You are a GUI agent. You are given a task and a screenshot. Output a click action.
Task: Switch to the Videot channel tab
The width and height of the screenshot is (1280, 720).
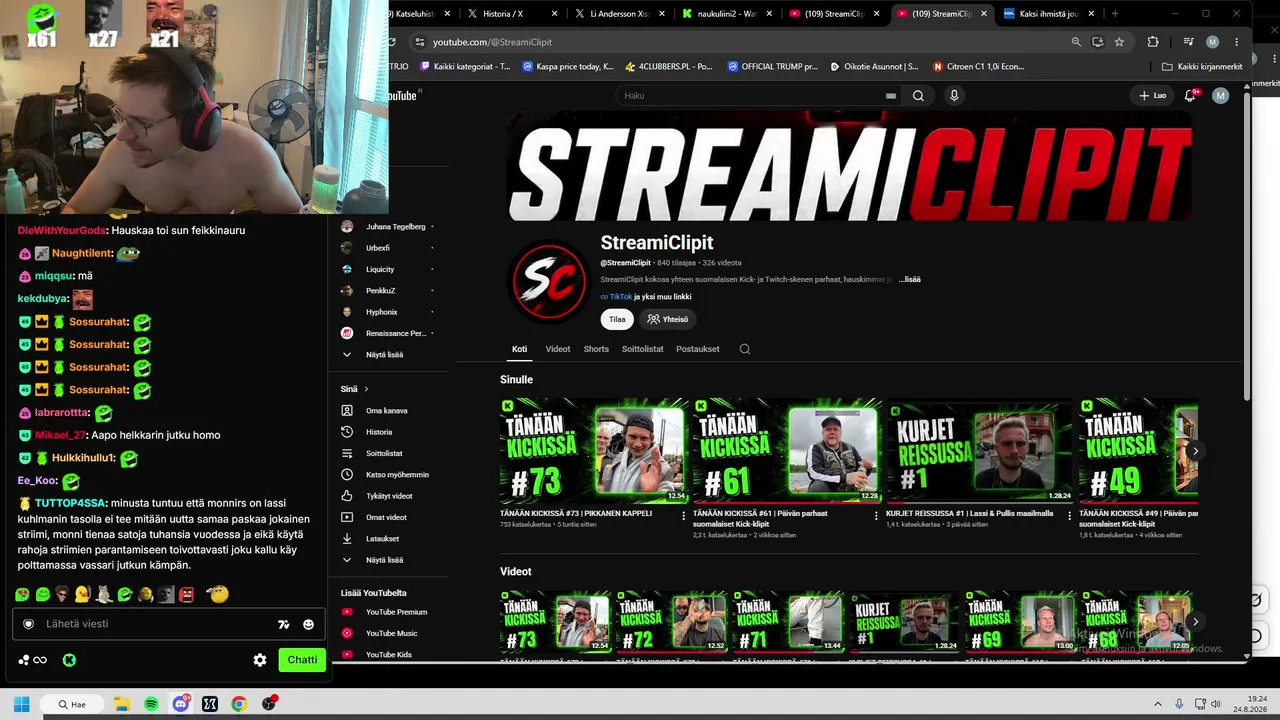point(558,349)
